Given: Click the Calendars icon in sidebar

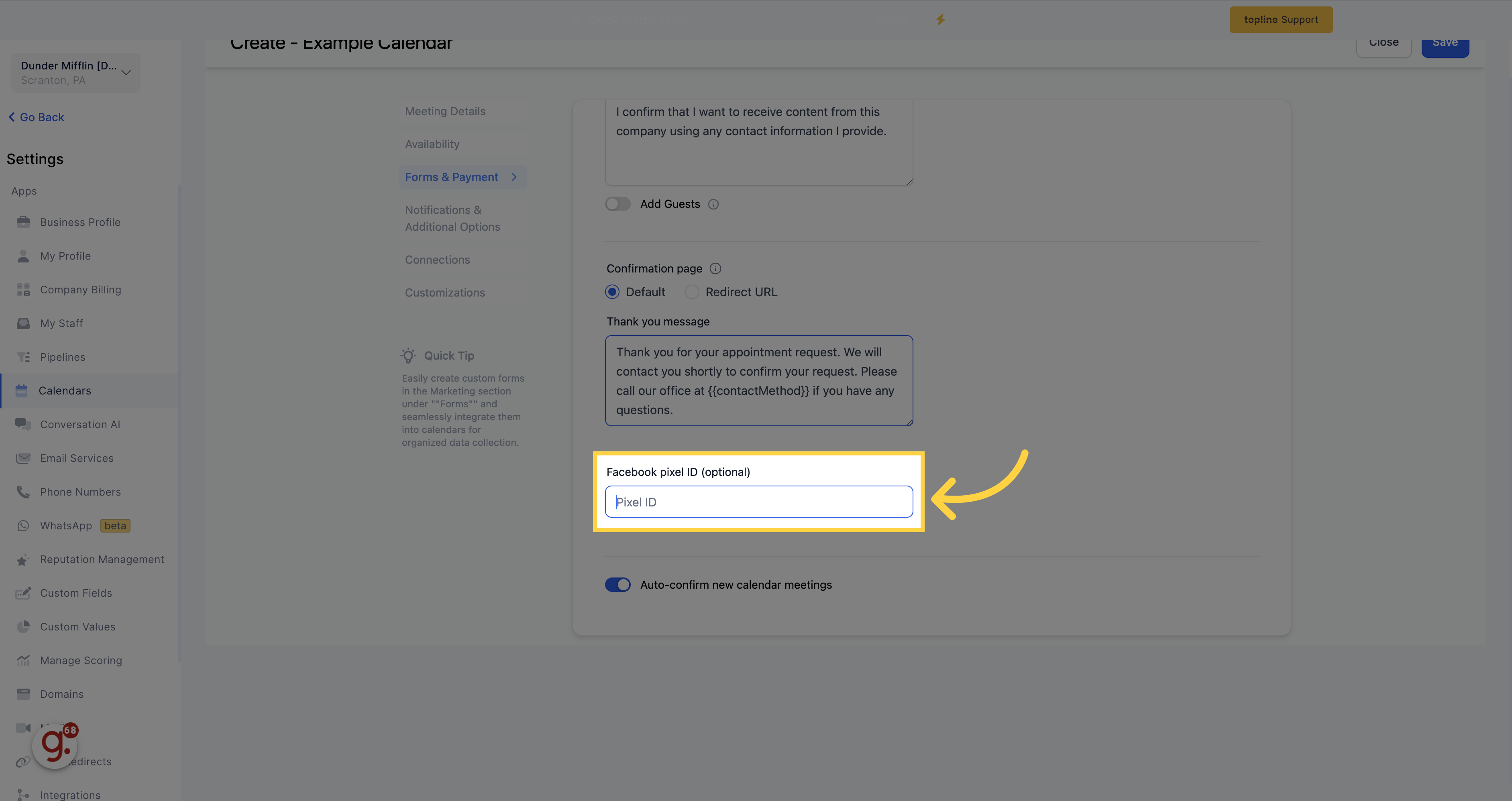Looking at the screenshot, I should 22,391.
